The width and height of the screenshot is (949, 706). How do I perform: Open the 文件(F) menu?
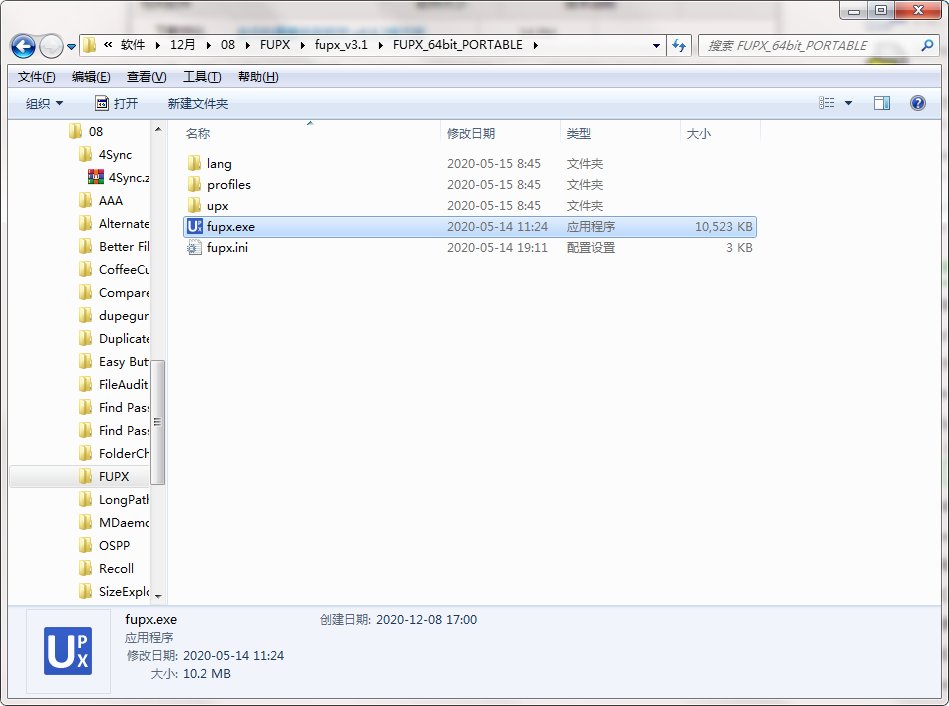click(x=37, y=77)
